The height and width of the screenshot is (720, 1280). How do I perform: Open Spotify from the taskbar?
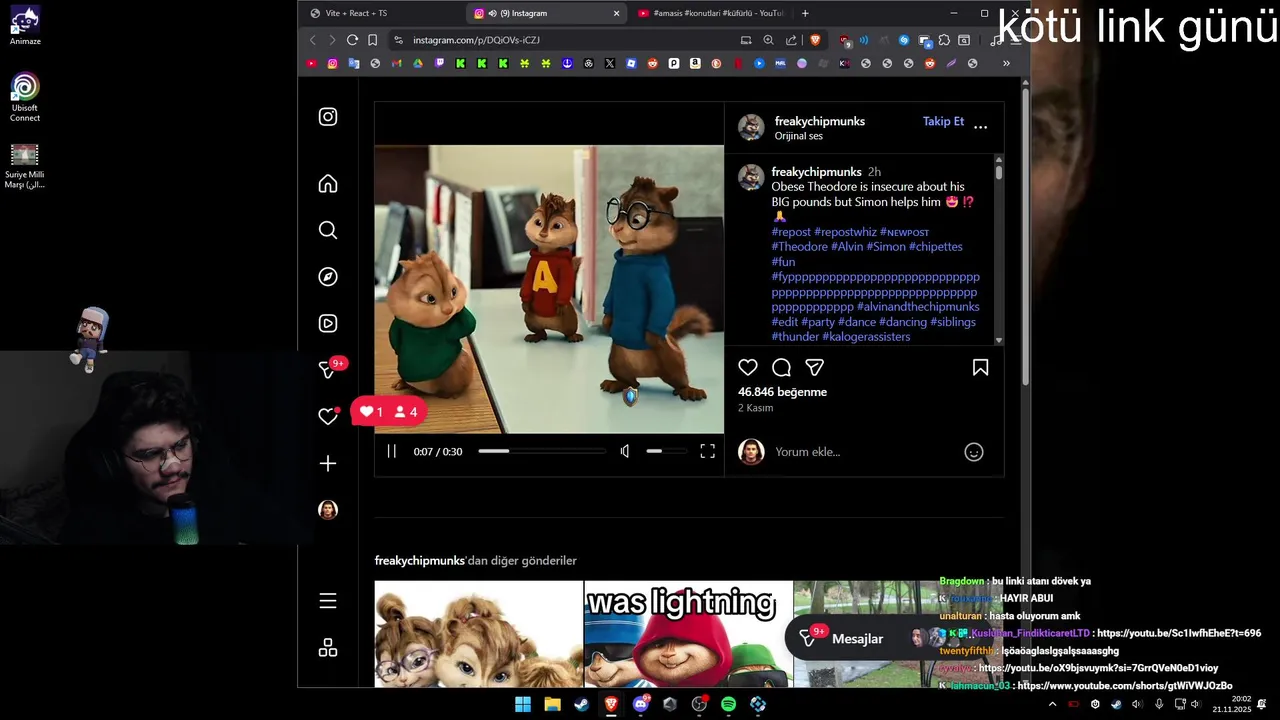(x=728, y=704)
